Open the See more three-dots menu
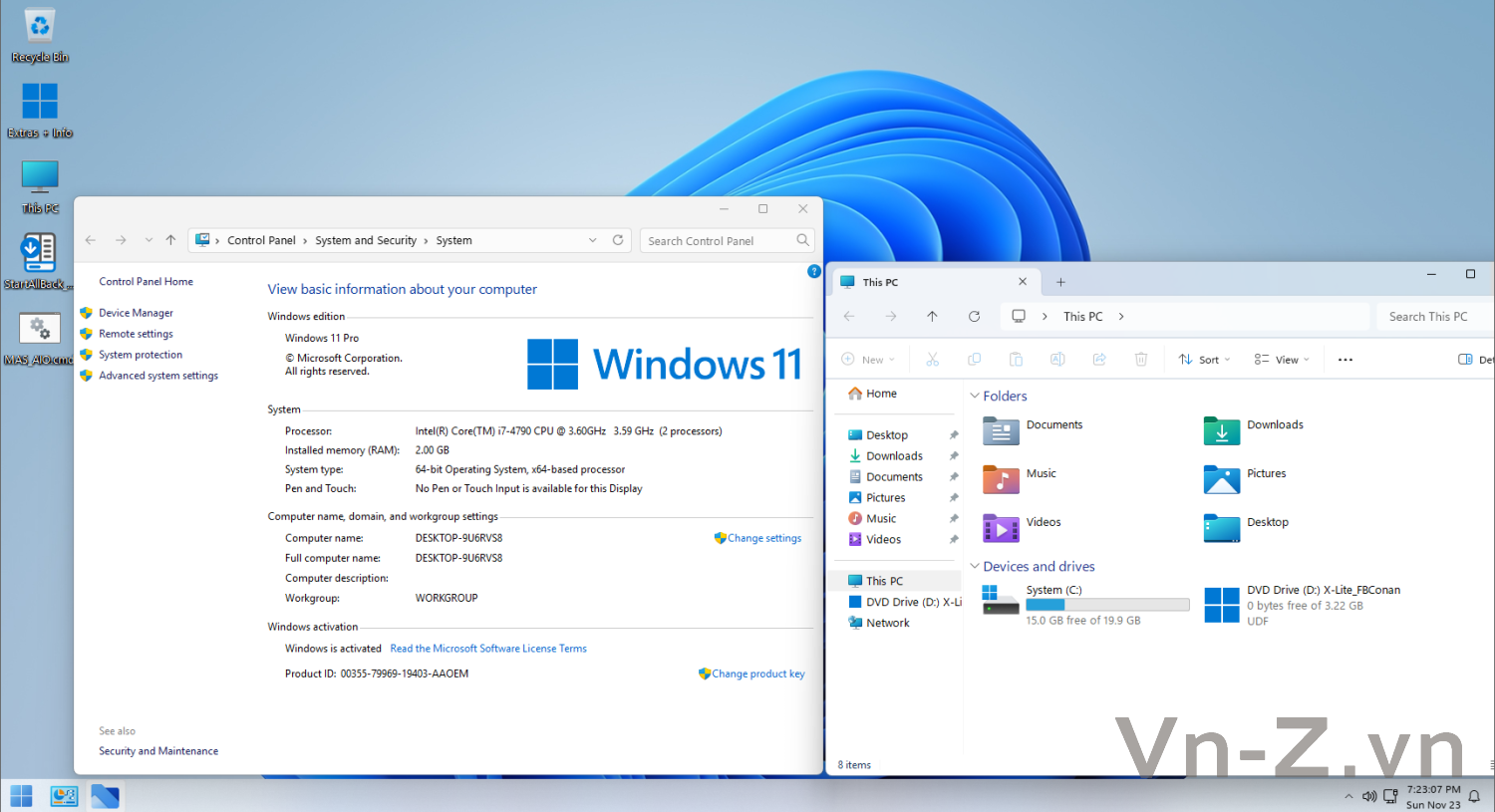1495x812 pixels. (1345, 360)
